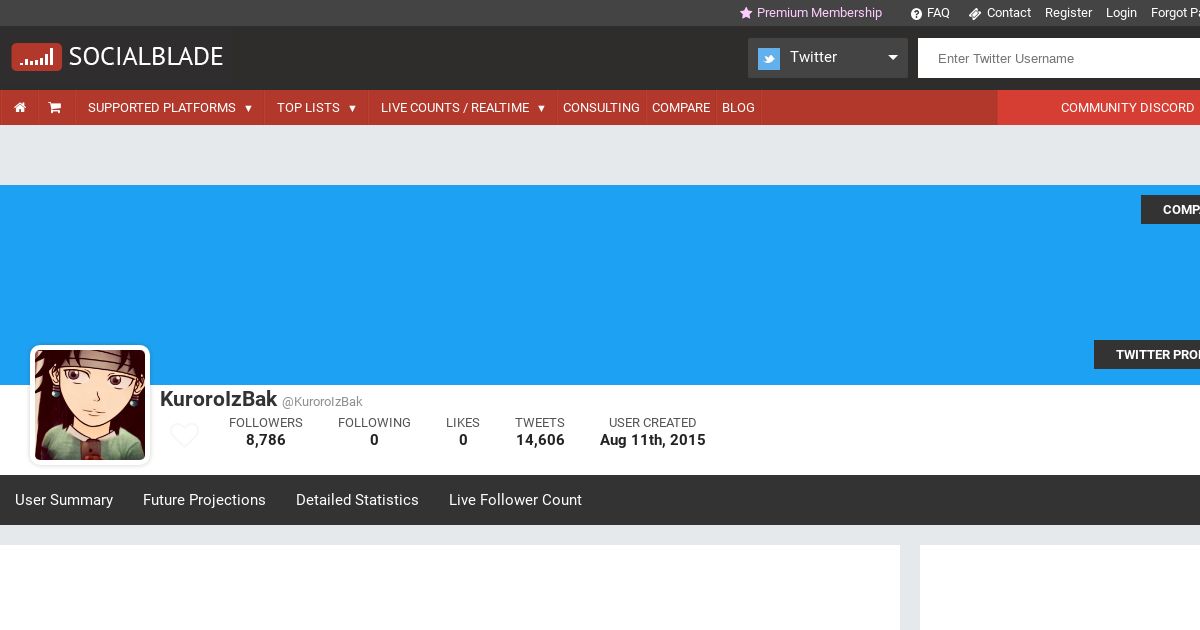Click the Aug 11th, 2015 creation date
This screenshot has height=630, width=1200.
click(653, 440)
